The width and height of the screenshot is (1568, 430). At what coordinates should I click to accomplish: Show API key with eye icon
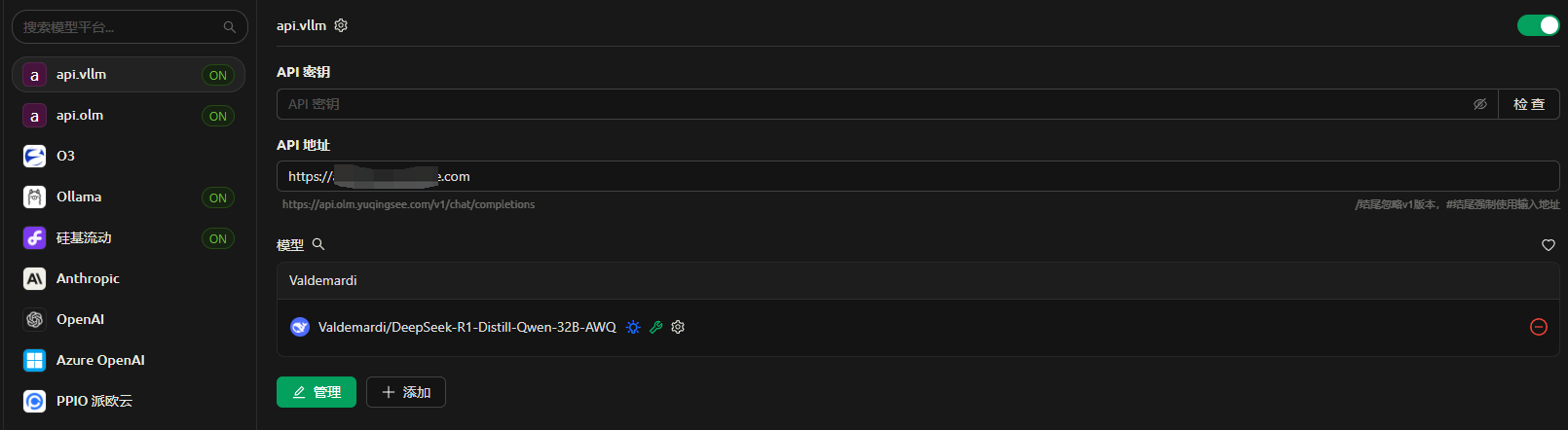[x=1479, y=104]
